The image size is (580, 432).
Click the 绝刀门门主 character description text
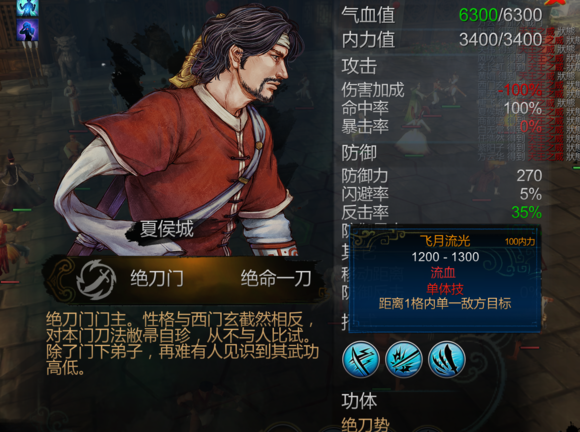(182, 343)
